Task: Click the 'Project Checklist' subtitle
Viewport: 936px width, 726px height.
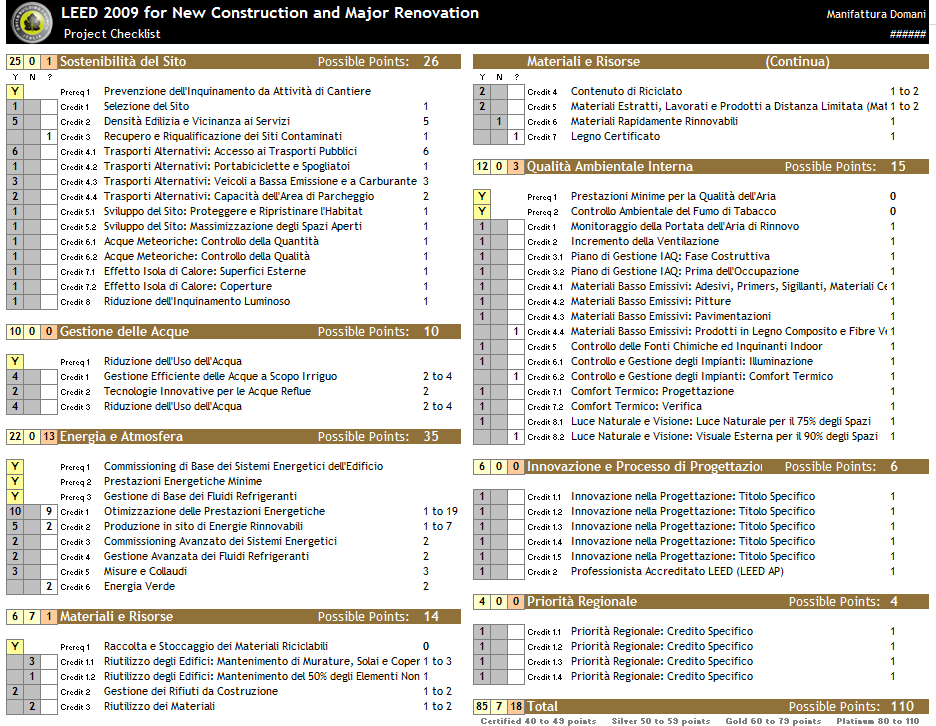Action: (x=112, y=34)
